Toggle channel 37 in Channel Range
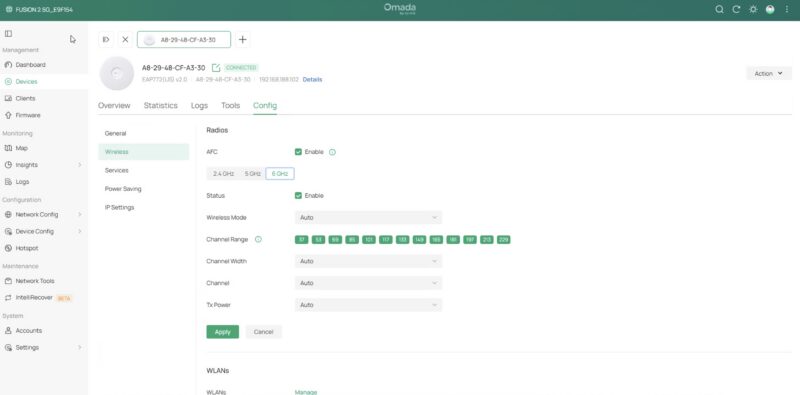The image size is (800, 395). [x=302, y=239]
